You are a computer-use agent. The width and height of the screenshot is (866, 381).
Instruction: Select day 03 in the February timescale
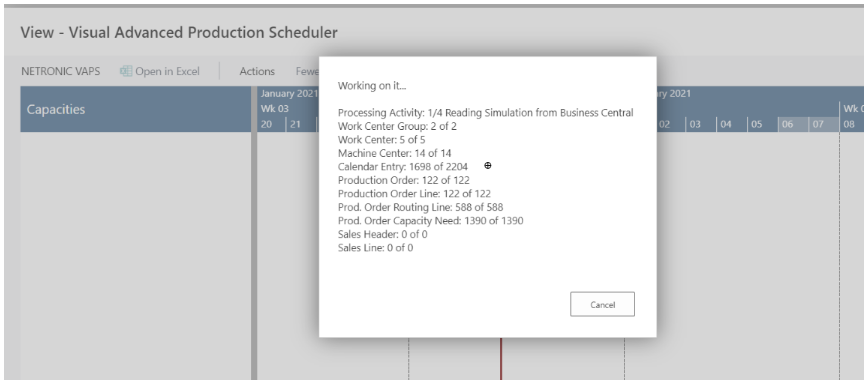tap(695, 124)
